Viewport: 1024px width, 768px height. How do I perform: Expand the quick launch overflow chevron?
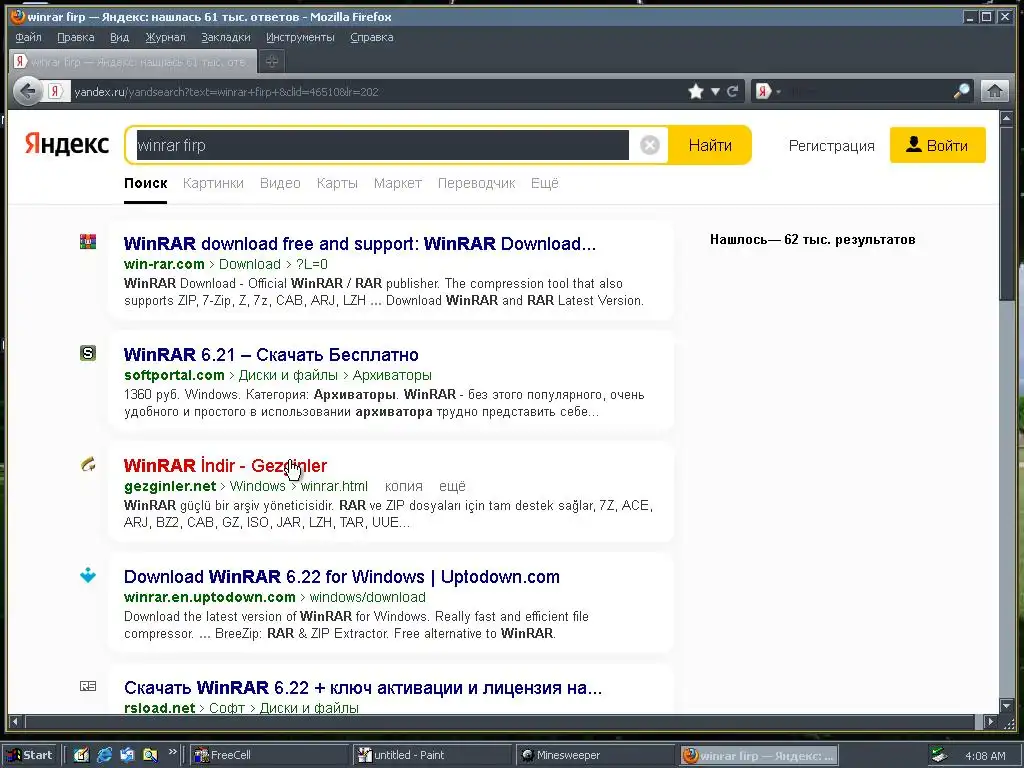coord(172,752)
